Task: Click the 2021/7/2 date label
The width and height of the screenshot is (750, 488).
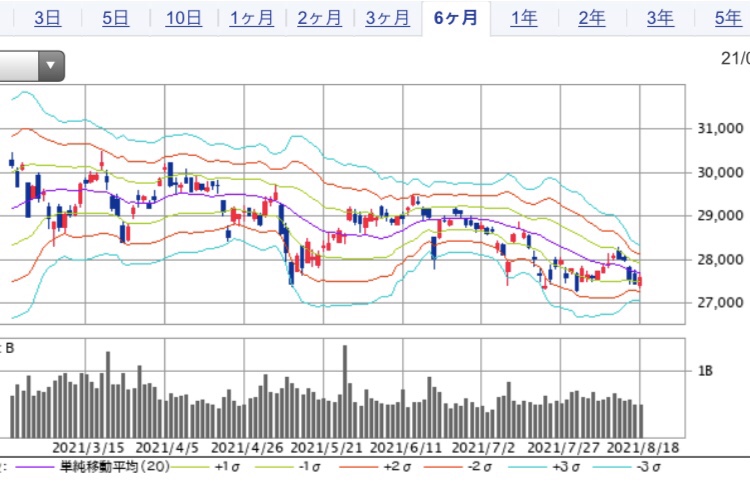Action: pos(484,448)
